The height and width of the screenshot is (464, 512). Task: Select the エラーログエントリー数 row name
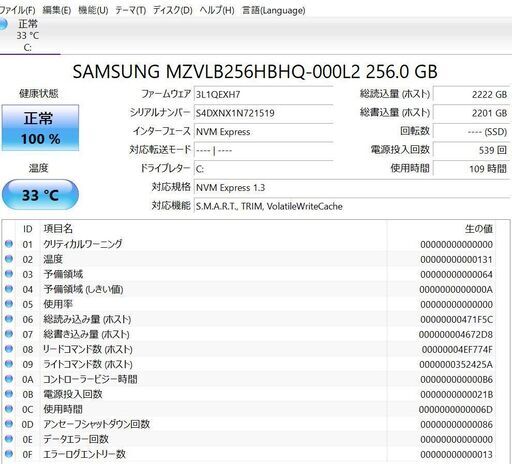(x=84, y=454)
